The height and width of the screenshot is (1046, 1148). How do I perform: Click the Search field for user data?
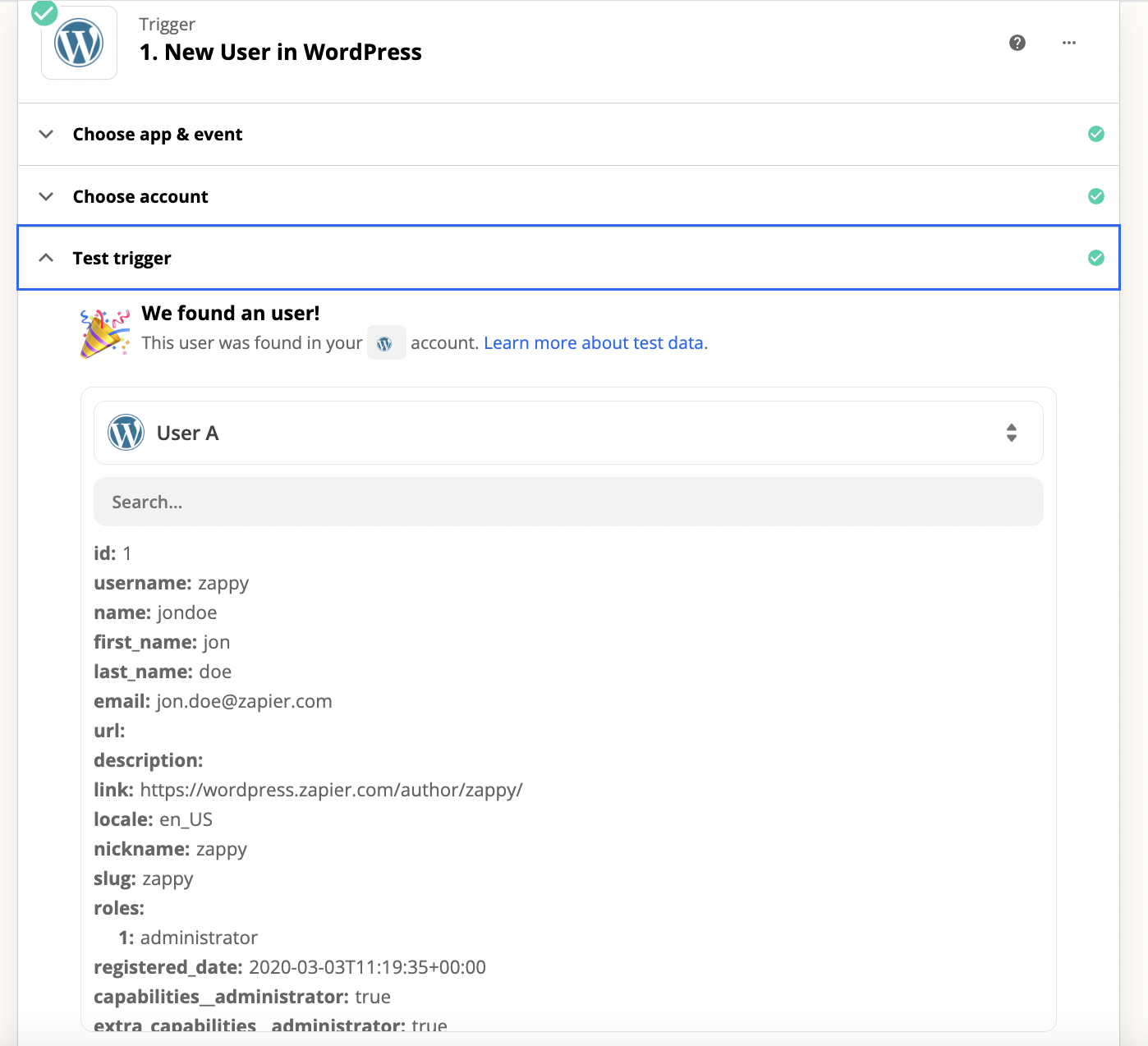(x=568, y=502)
